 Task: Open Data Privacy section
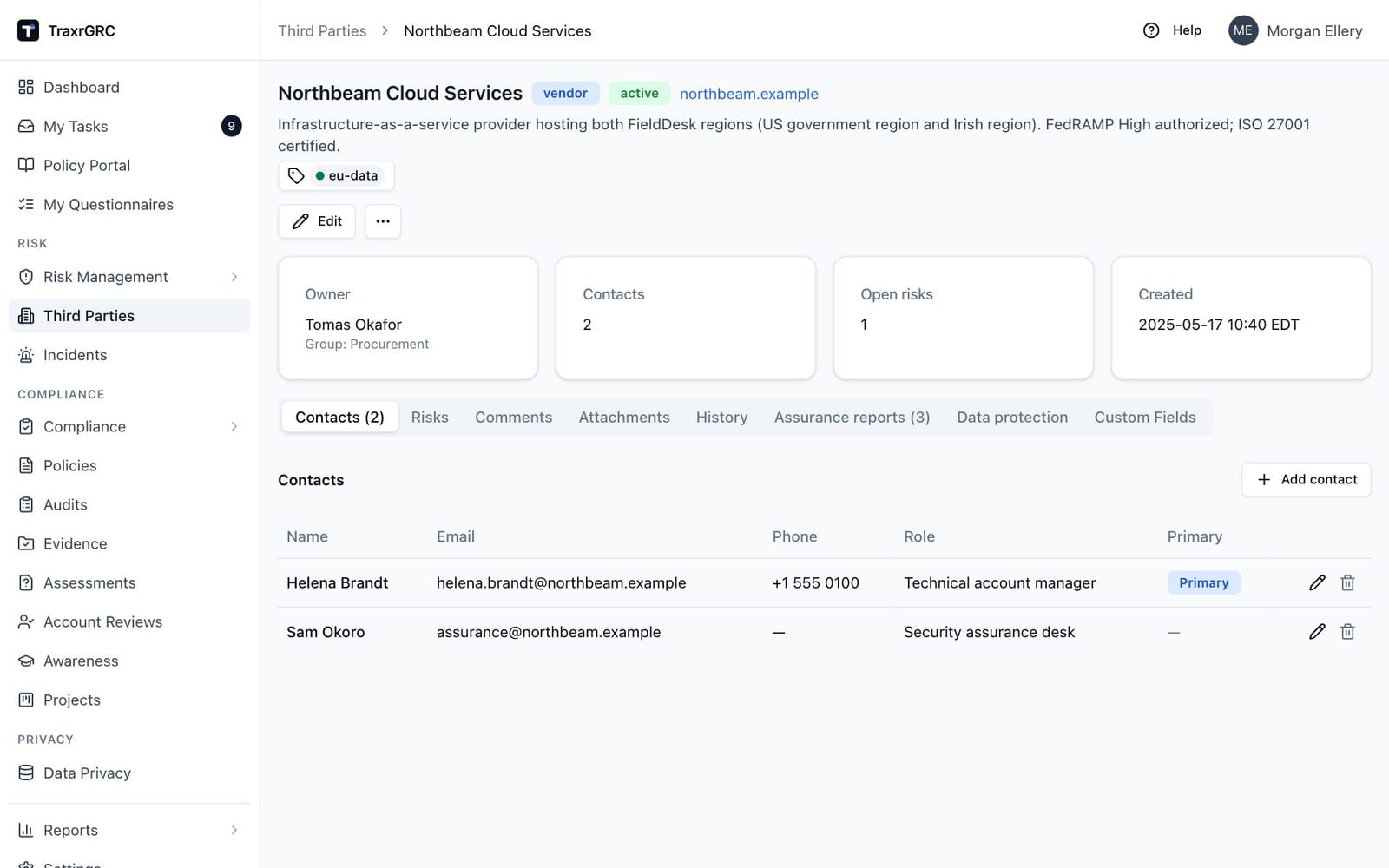click(x=129, y=773)
